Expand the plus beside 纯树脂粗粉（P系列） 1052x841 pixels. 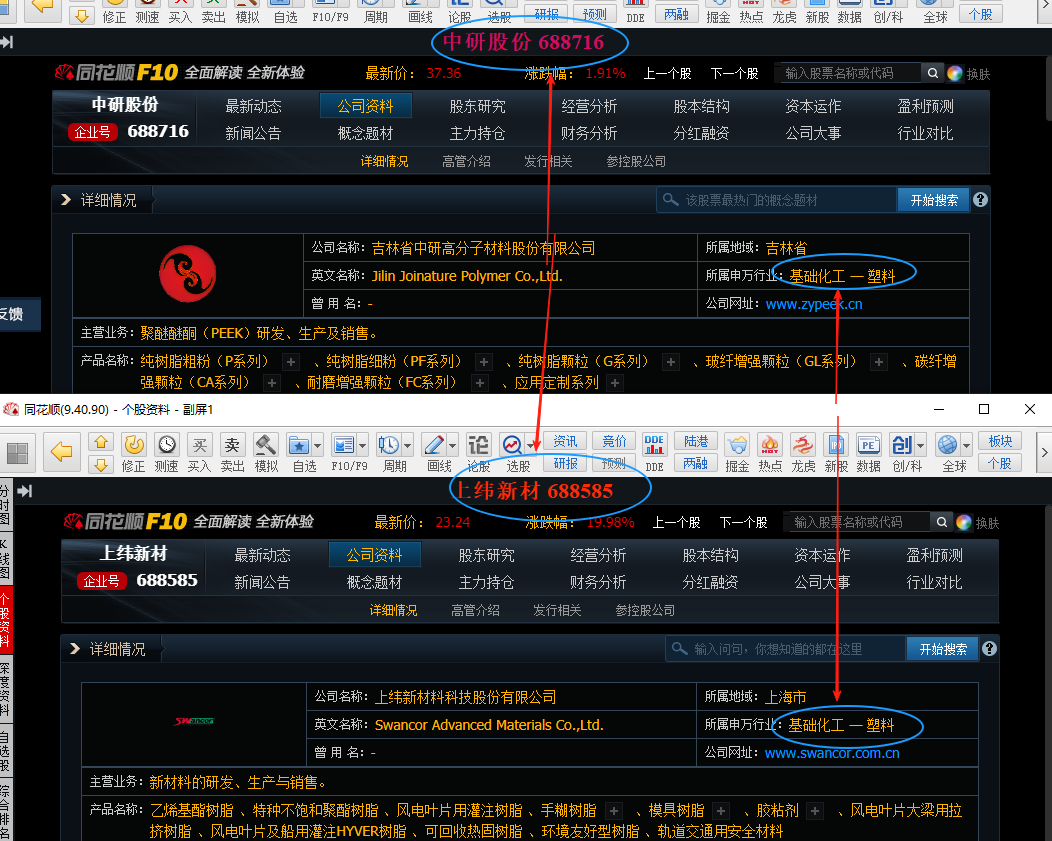[x=291, y=362]
